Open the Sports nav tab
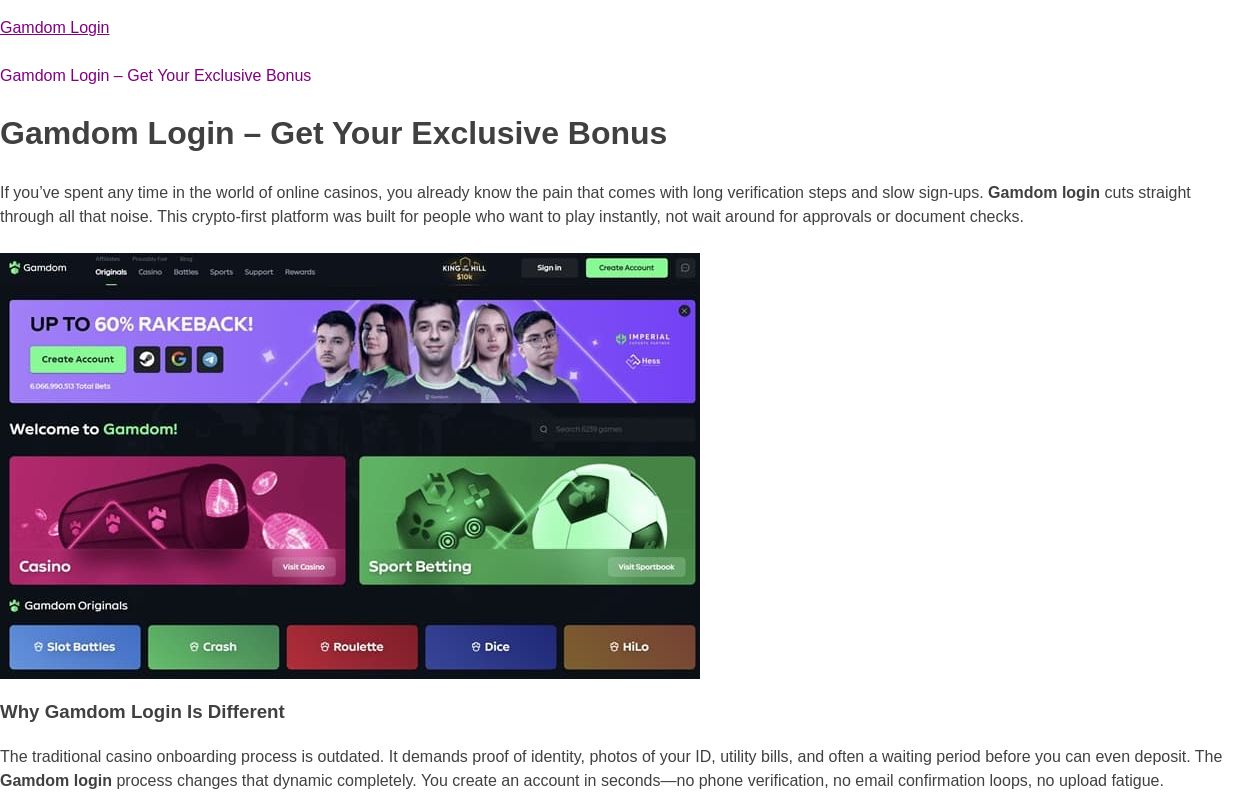The height and width of the screenshot is (800, 1240). (221, 272)
